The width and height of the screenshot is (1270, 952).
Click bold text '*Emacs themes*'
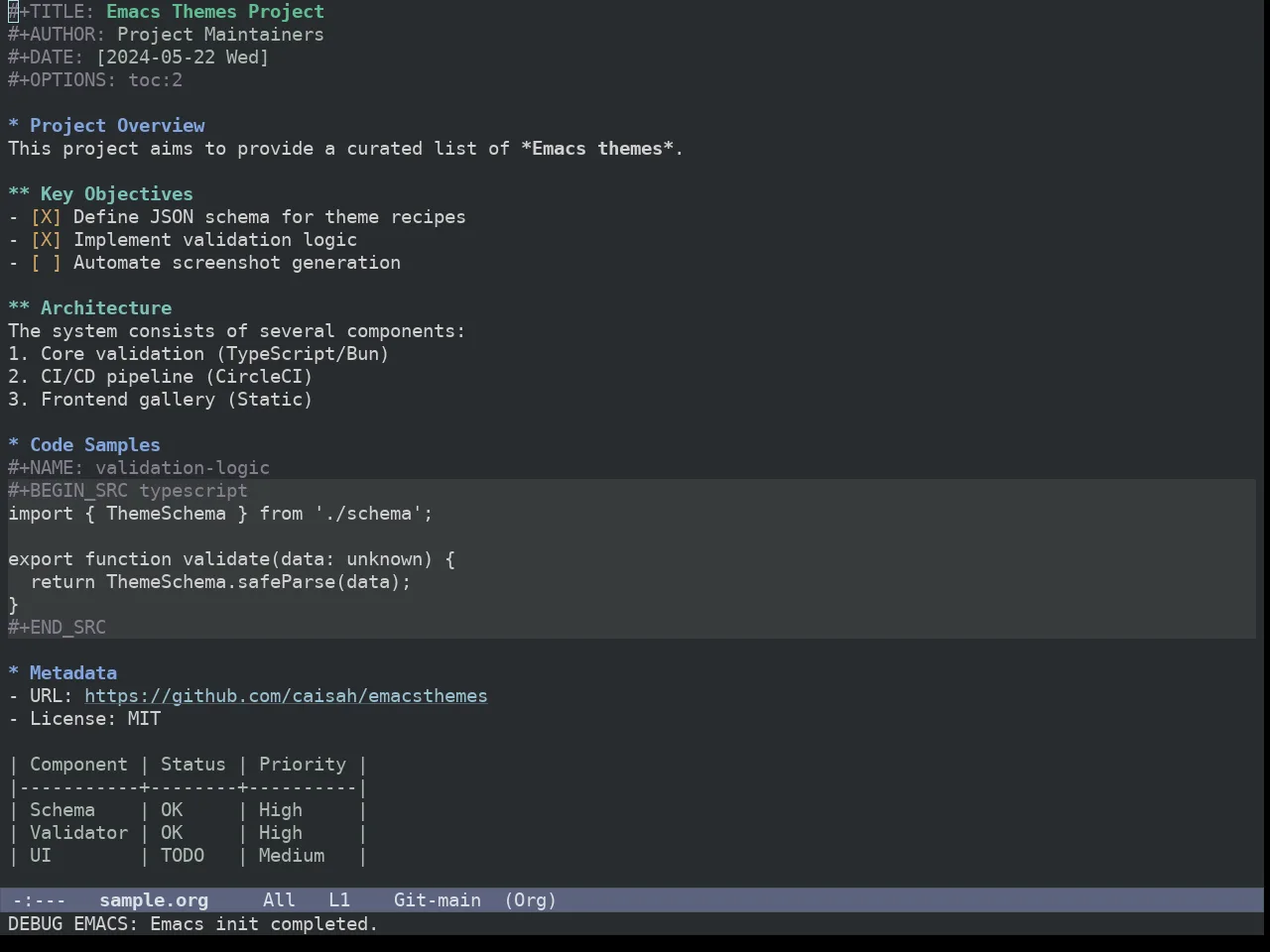597,149
